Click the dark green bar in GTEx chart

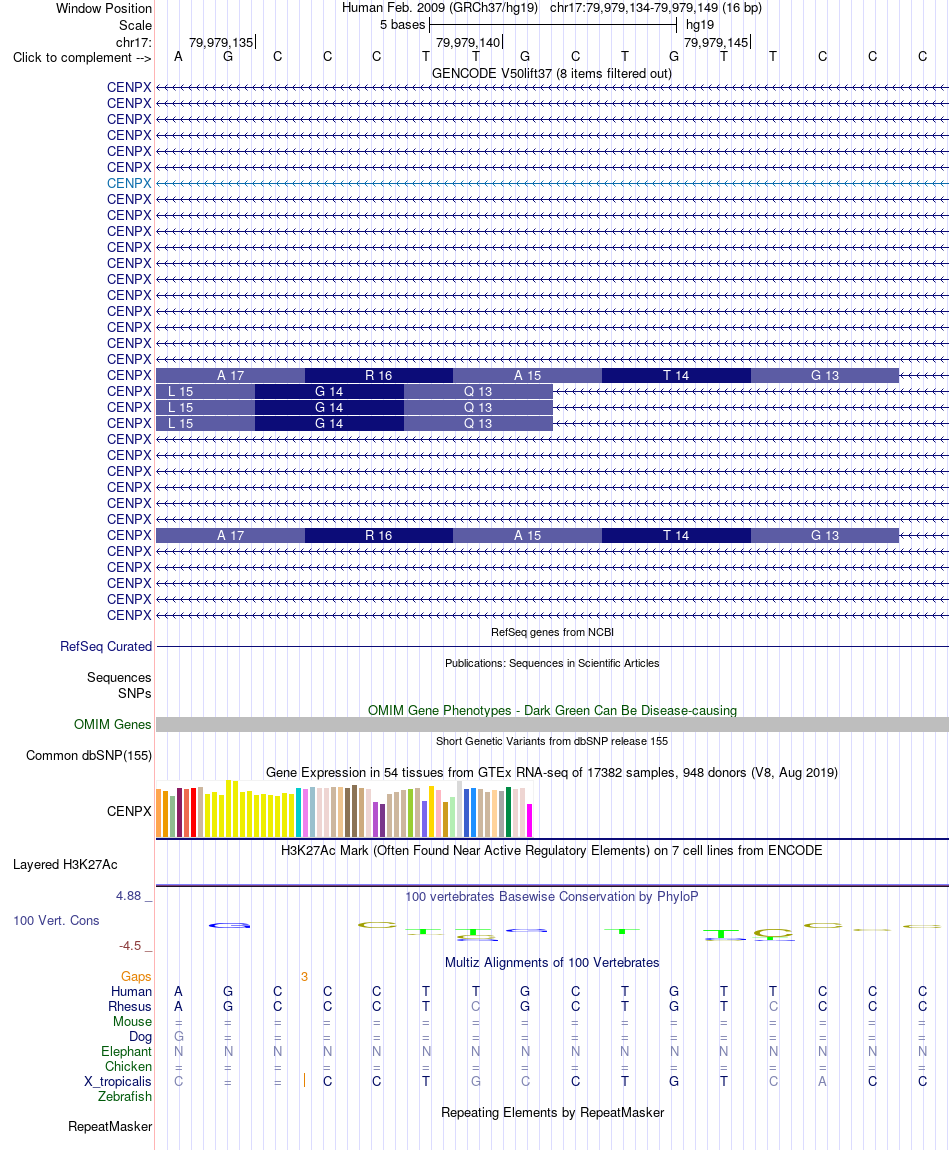pyautogui.click(x=508, y=812)
